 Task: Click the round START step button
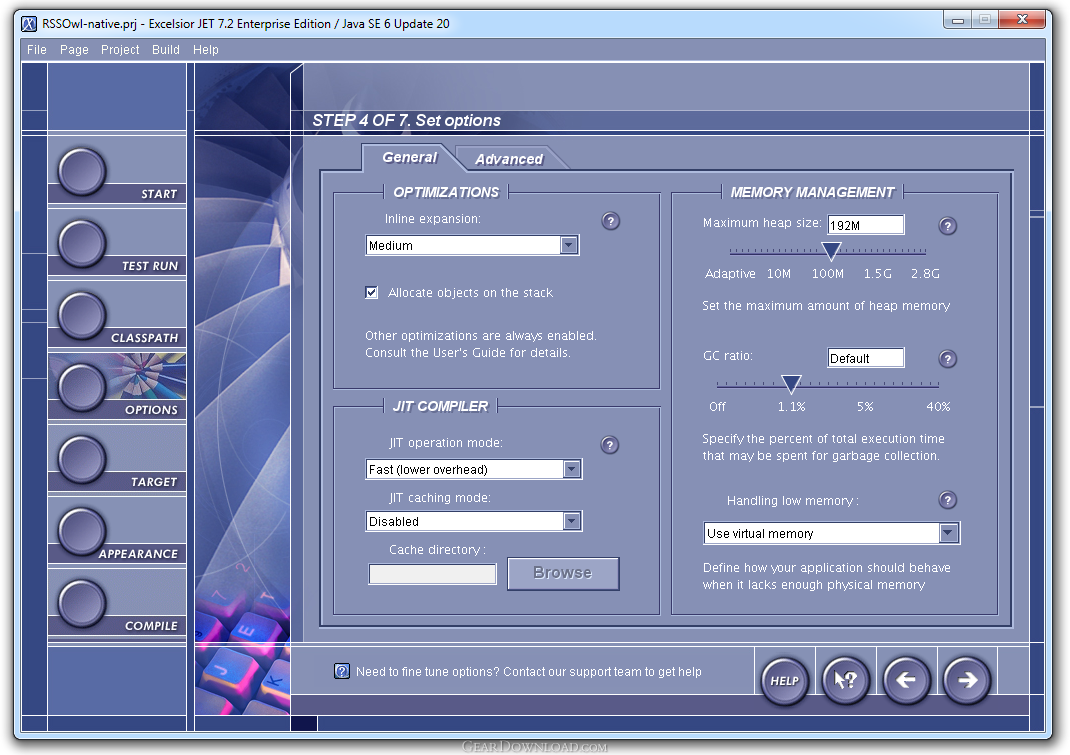(x=82, y=171)
